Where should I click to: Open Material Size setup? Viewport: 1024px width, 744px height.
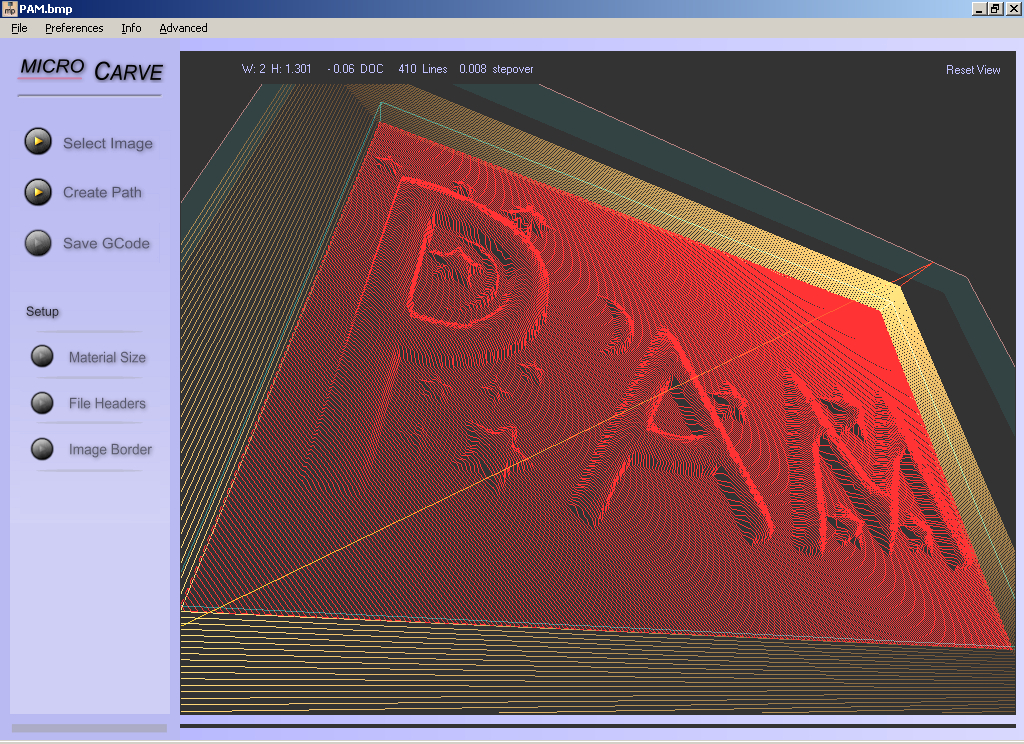(108, 357)
